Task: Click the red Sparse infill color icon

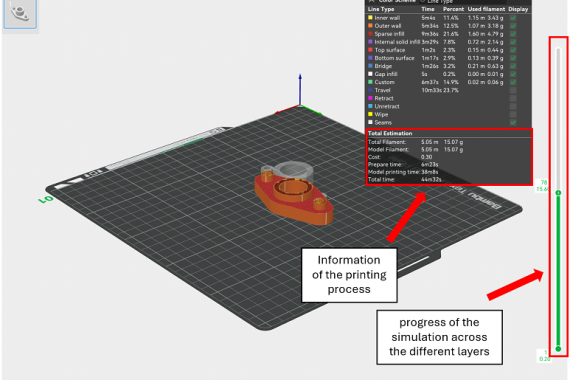Action: (370, 33)
